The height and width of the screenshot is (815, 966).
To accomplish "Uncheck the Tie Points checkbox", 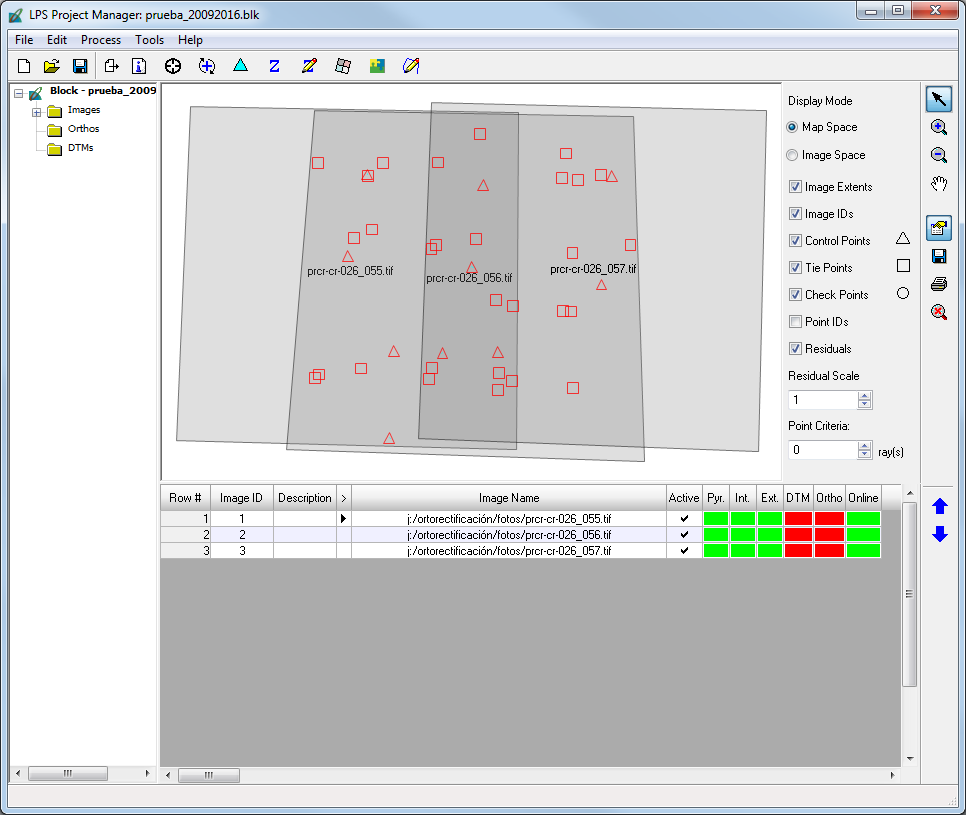I will pyautogui.click(x=795, y=268).
